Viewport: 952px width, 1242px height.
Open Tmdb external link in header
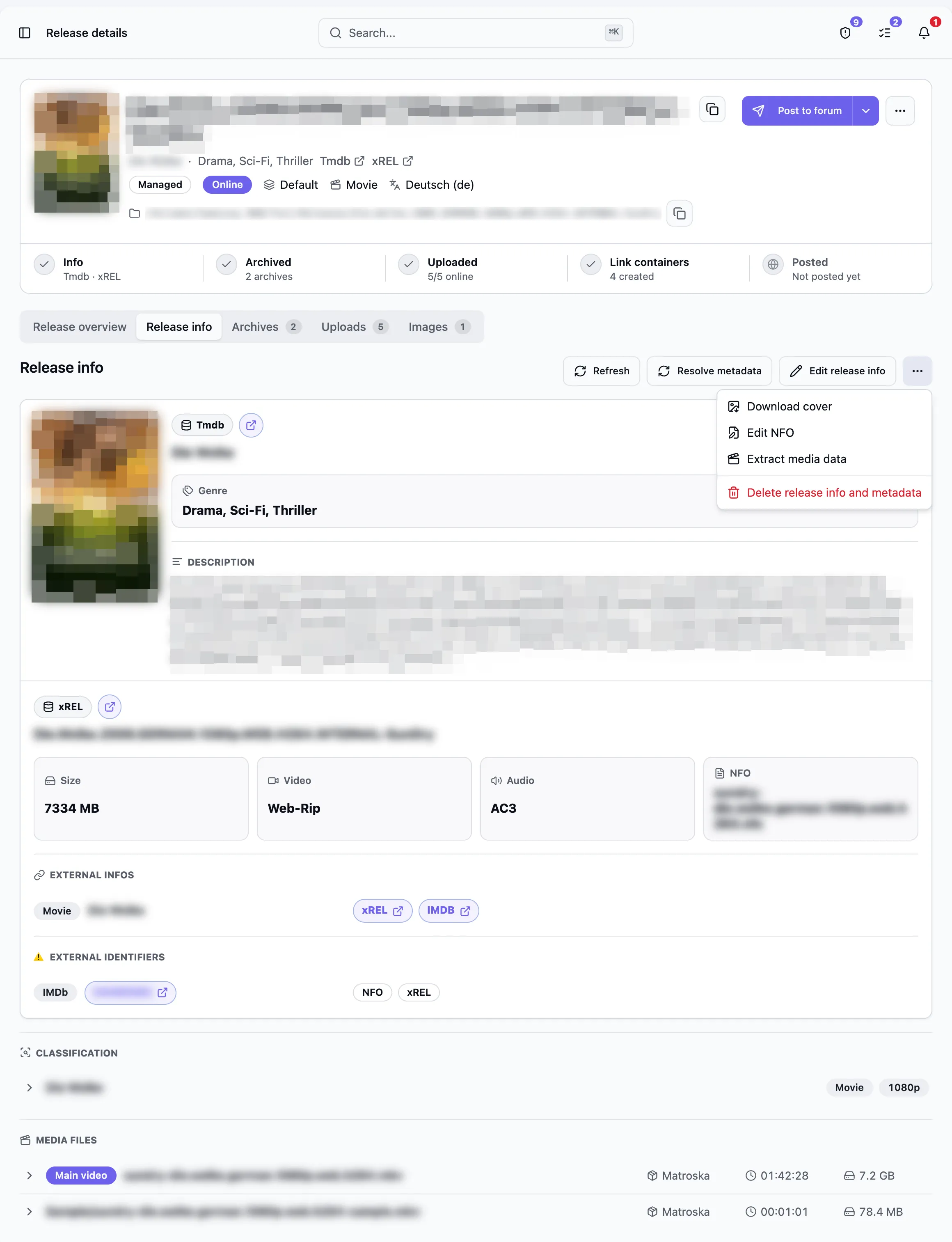[342, 161]
